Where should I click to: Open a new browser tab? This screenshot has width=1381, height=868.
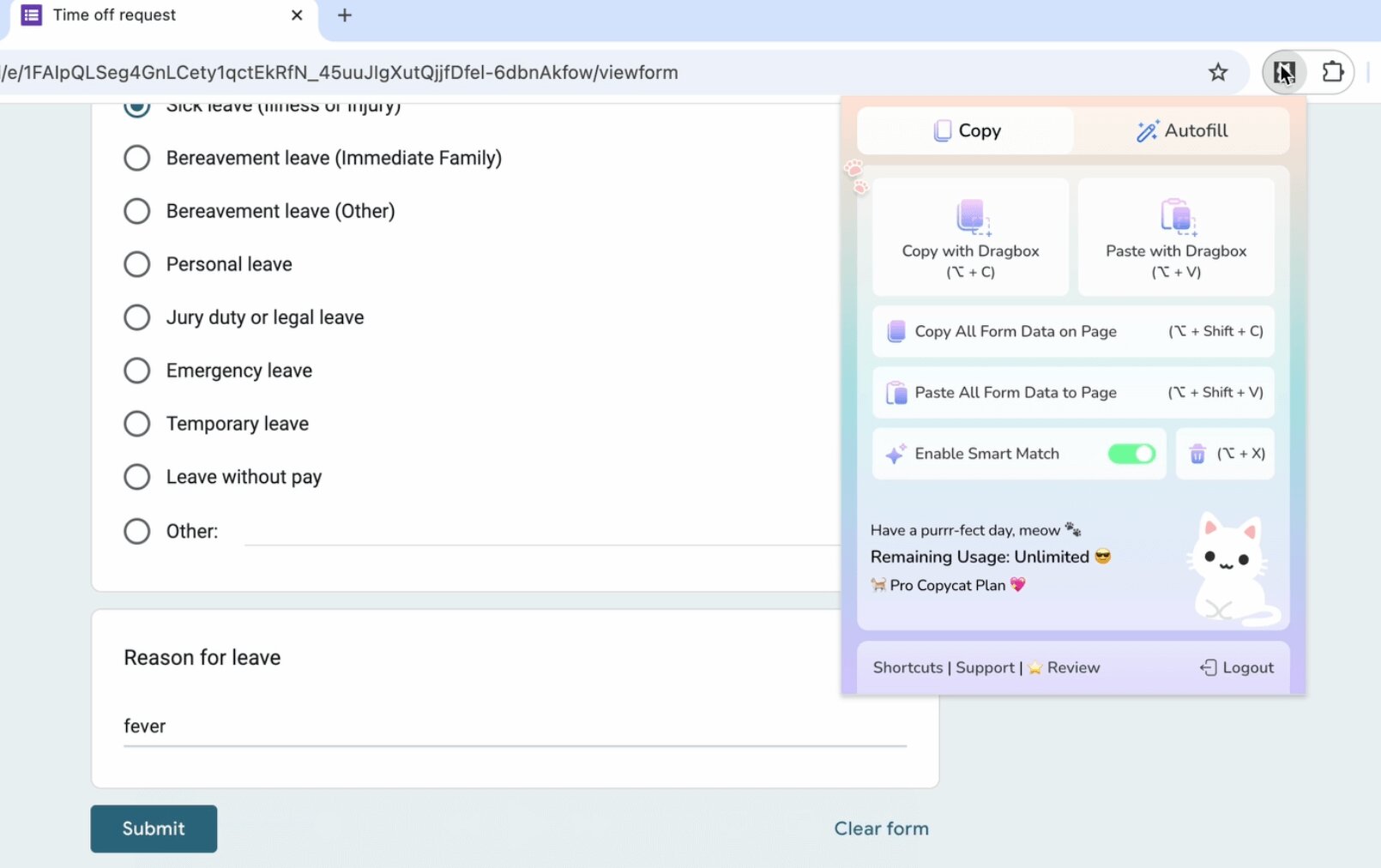[x=344, y=15]
